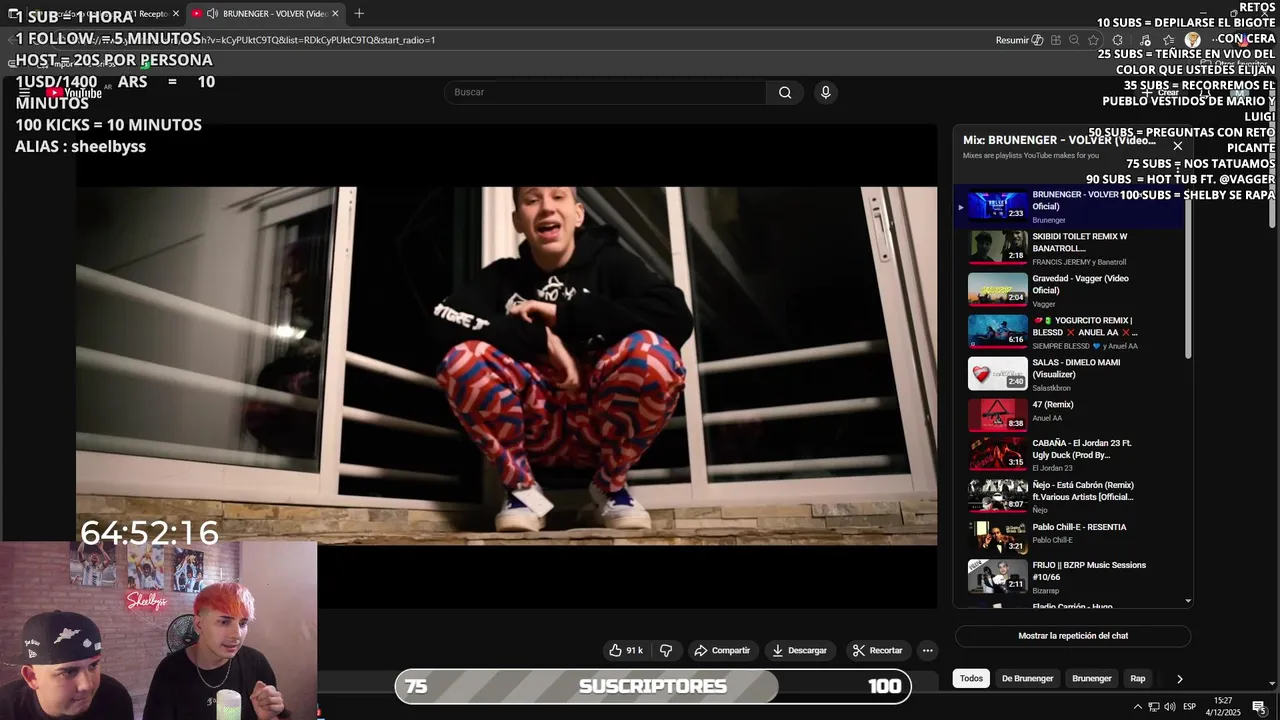The height and width of the screenshot is (720, 1280).
Task: Click the 91 k like count
Action: pyautogui.click(x=634, y=650)
